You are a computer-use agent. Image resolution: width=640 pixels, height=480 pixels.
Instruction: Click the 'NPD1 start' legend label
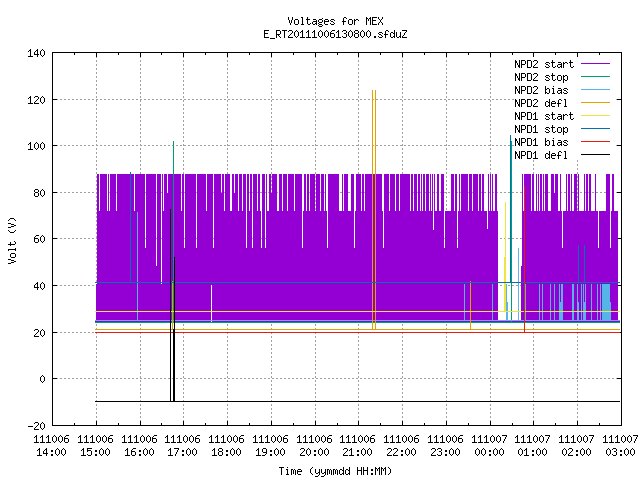pos(544,116)
